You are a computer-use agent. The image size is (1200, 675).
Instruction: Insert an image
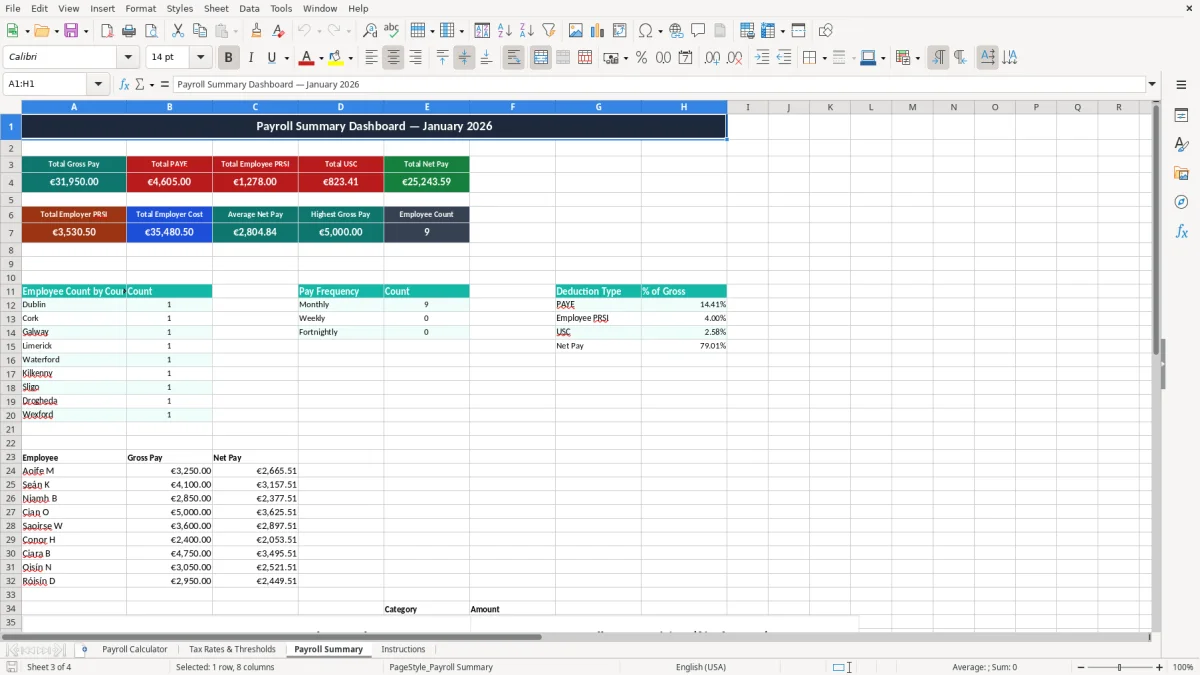[x=576, y=31]
